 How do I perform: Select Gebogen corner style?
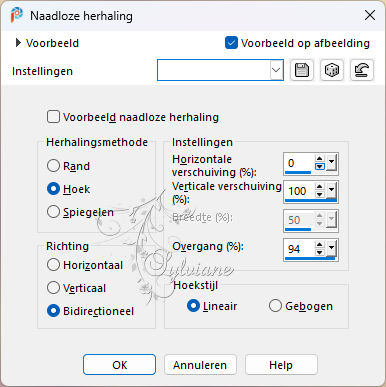click(x=275, y=306)
